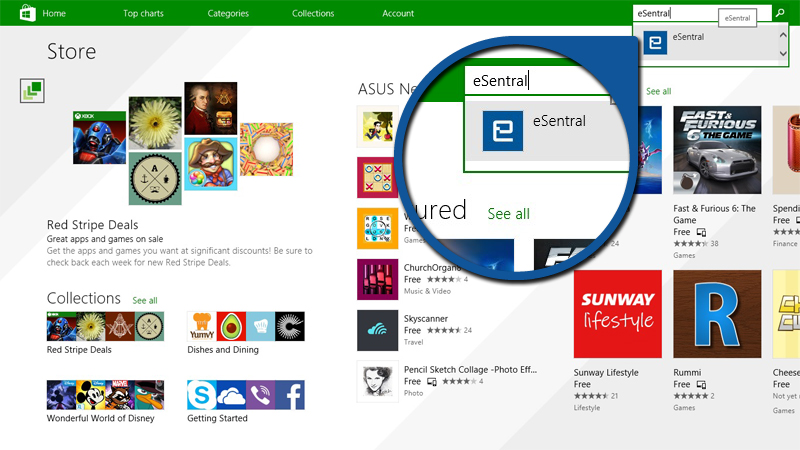Viewport: 800px width, 450px height.
Task: Open Sunway Lifestyle title text
Action: pos(606,372)
